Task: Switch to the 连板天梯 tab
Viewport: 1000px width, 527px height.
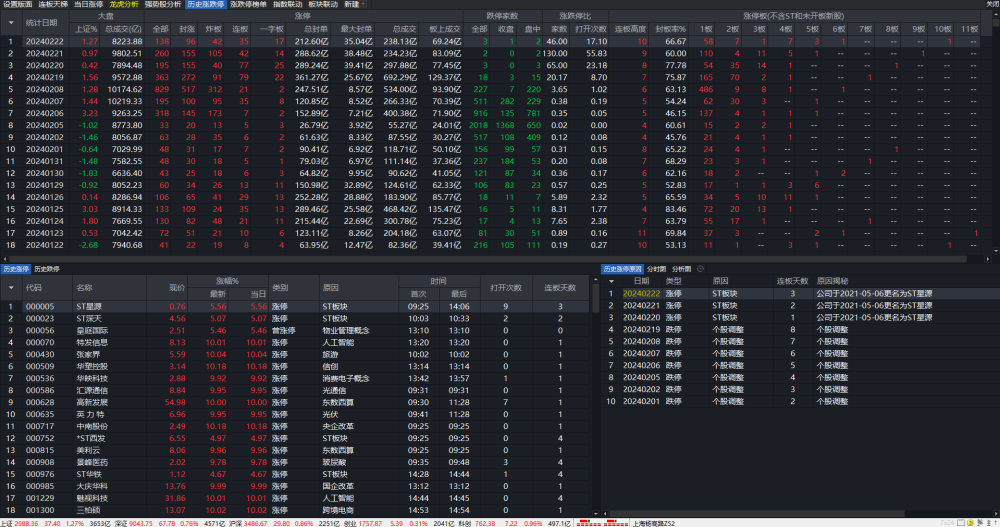Action: click(x=53, y=4)
